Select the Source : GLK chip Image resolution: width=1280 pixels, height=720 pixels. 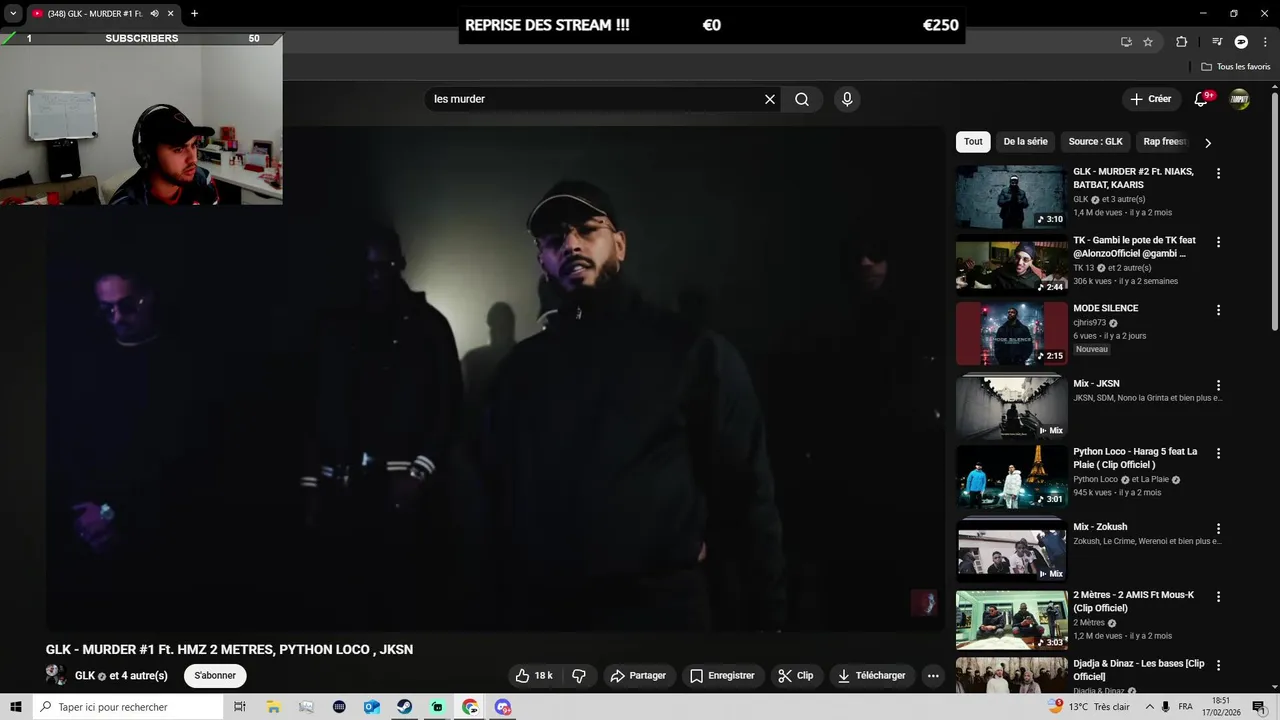tap(1095, 142)
